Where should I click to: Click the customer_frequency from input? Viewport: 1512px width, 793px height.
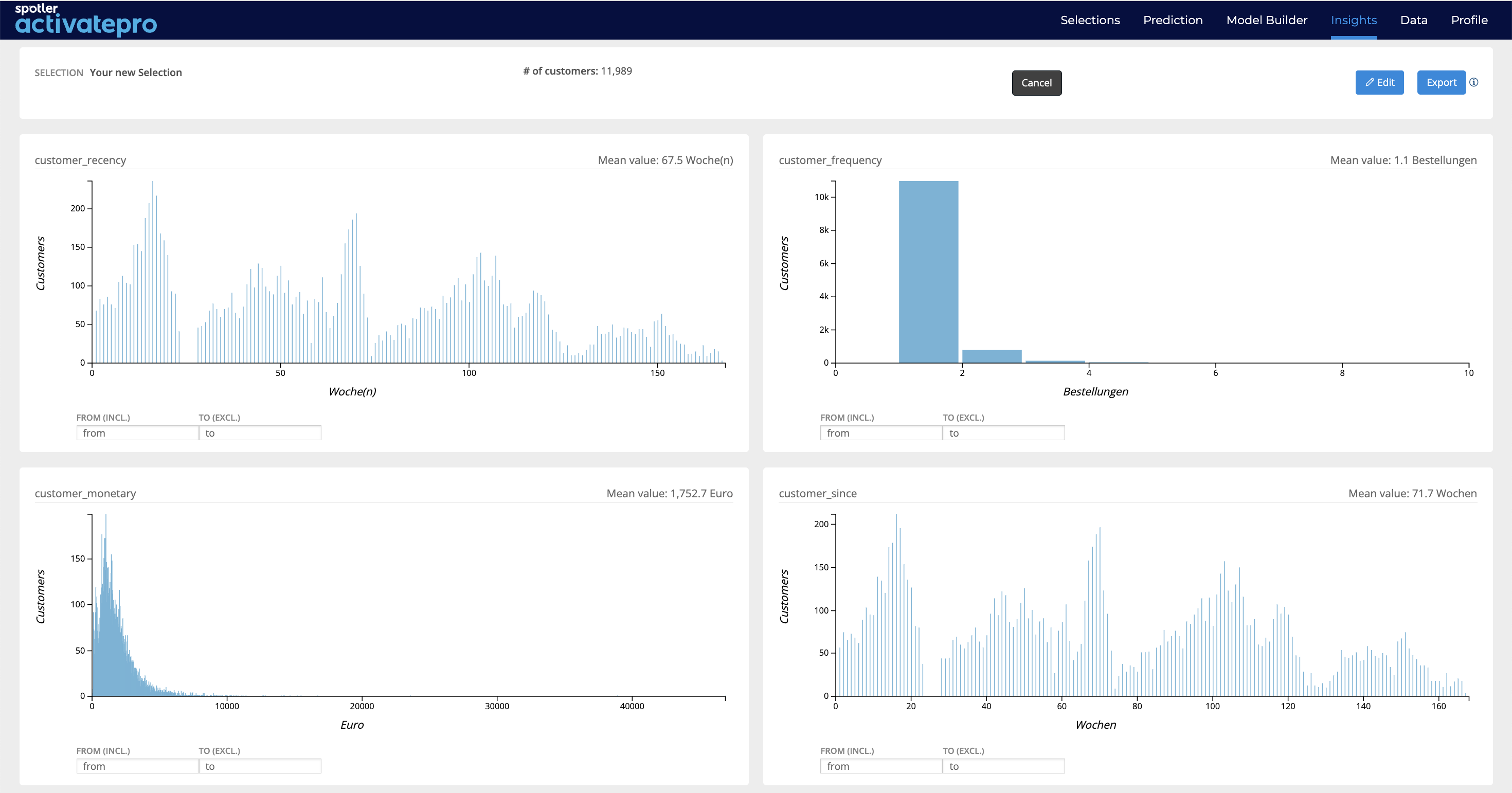tap(881, 432)
